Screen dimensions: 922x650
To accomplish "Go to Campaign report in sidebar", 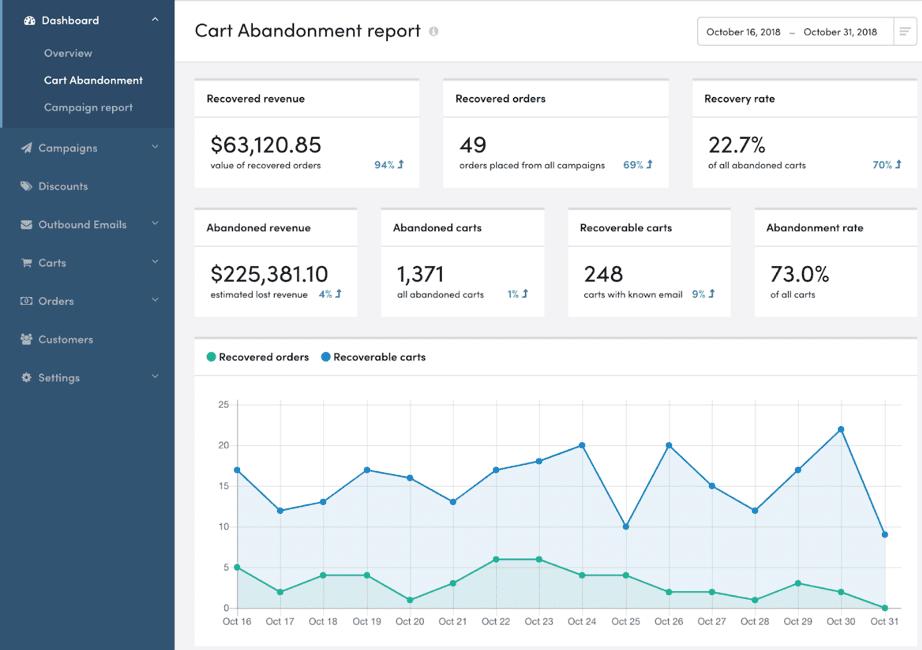I will click(88, 107).
